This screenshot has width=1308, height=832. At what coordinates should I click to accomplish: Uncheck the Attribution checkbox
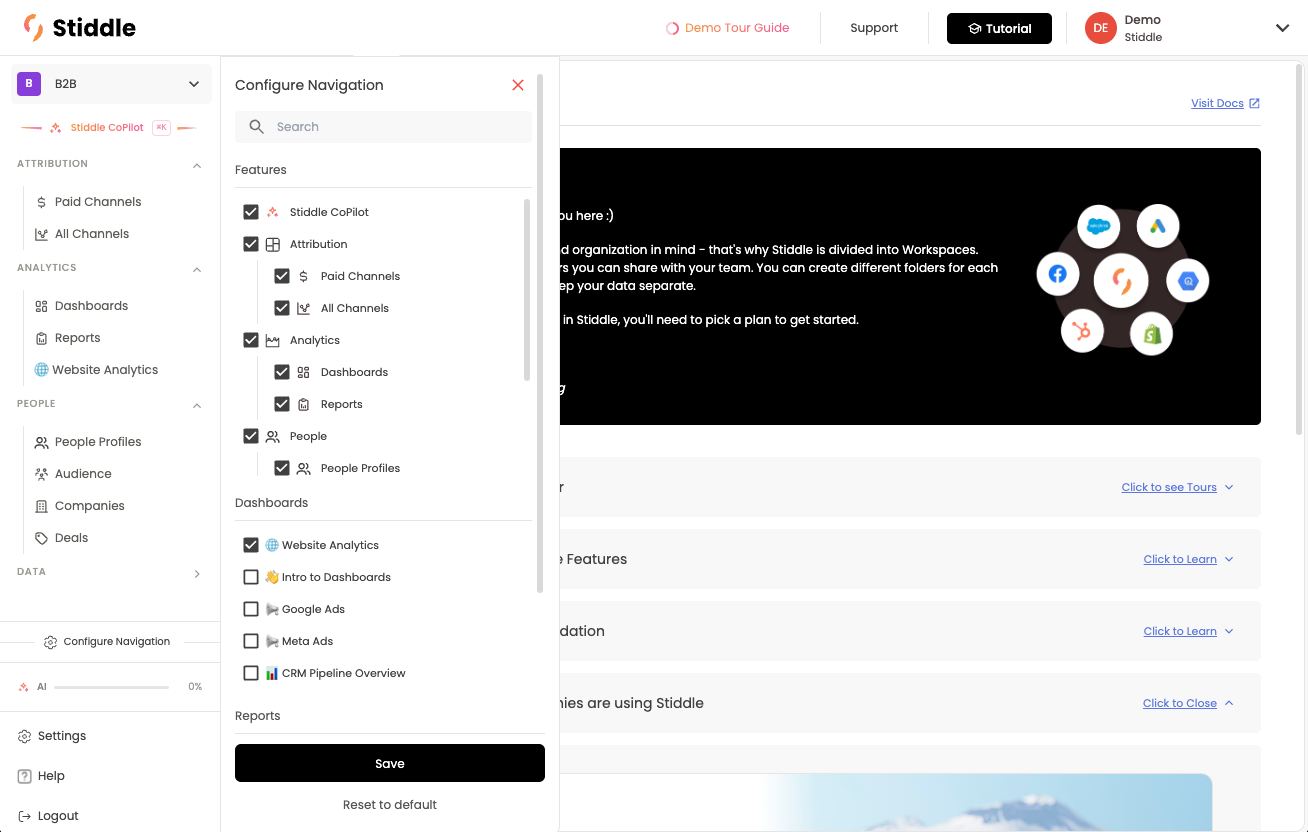click(251, 244)
